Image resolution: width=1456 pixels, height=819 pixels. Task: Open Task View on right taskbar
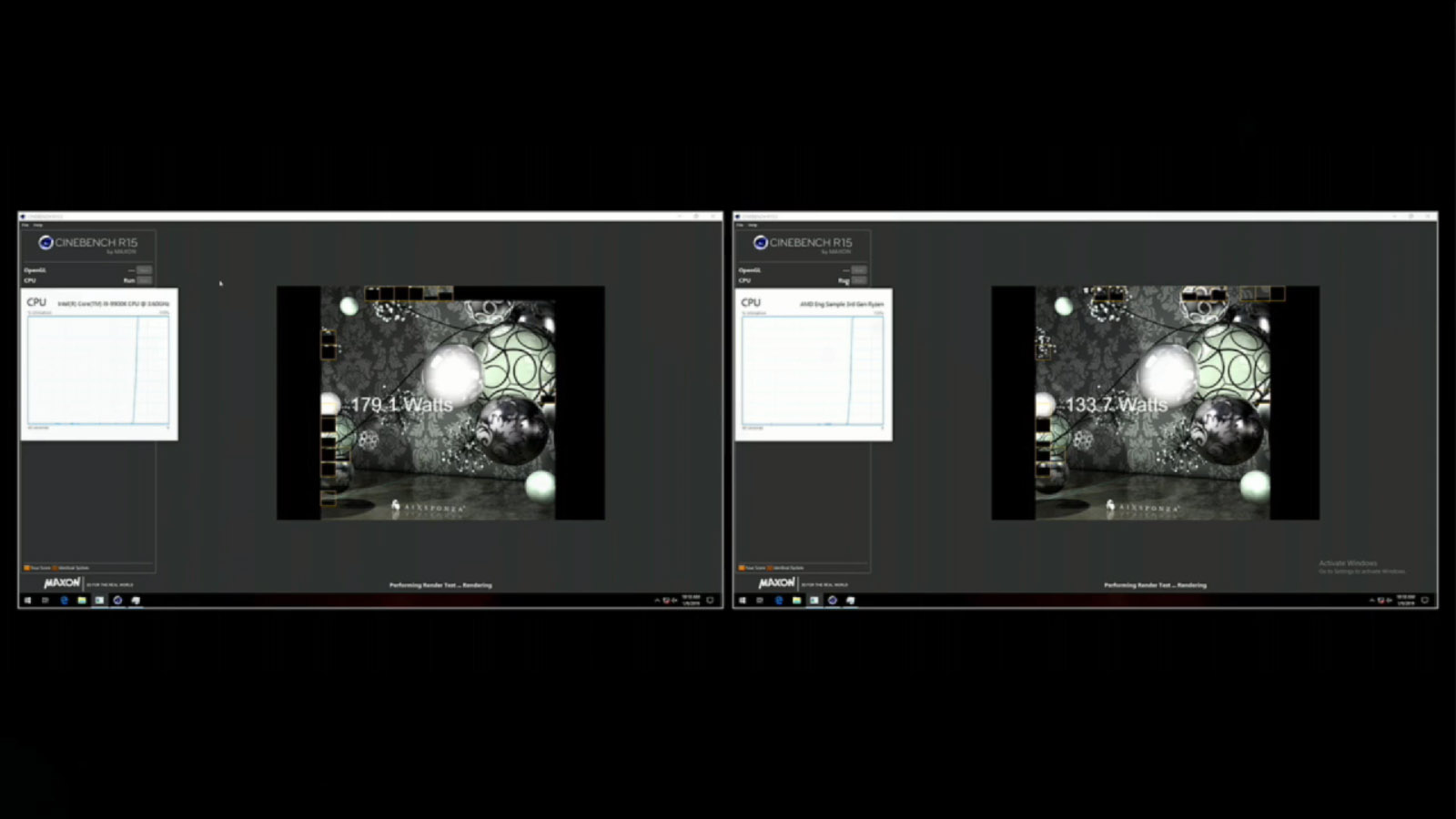click(760, 601)
